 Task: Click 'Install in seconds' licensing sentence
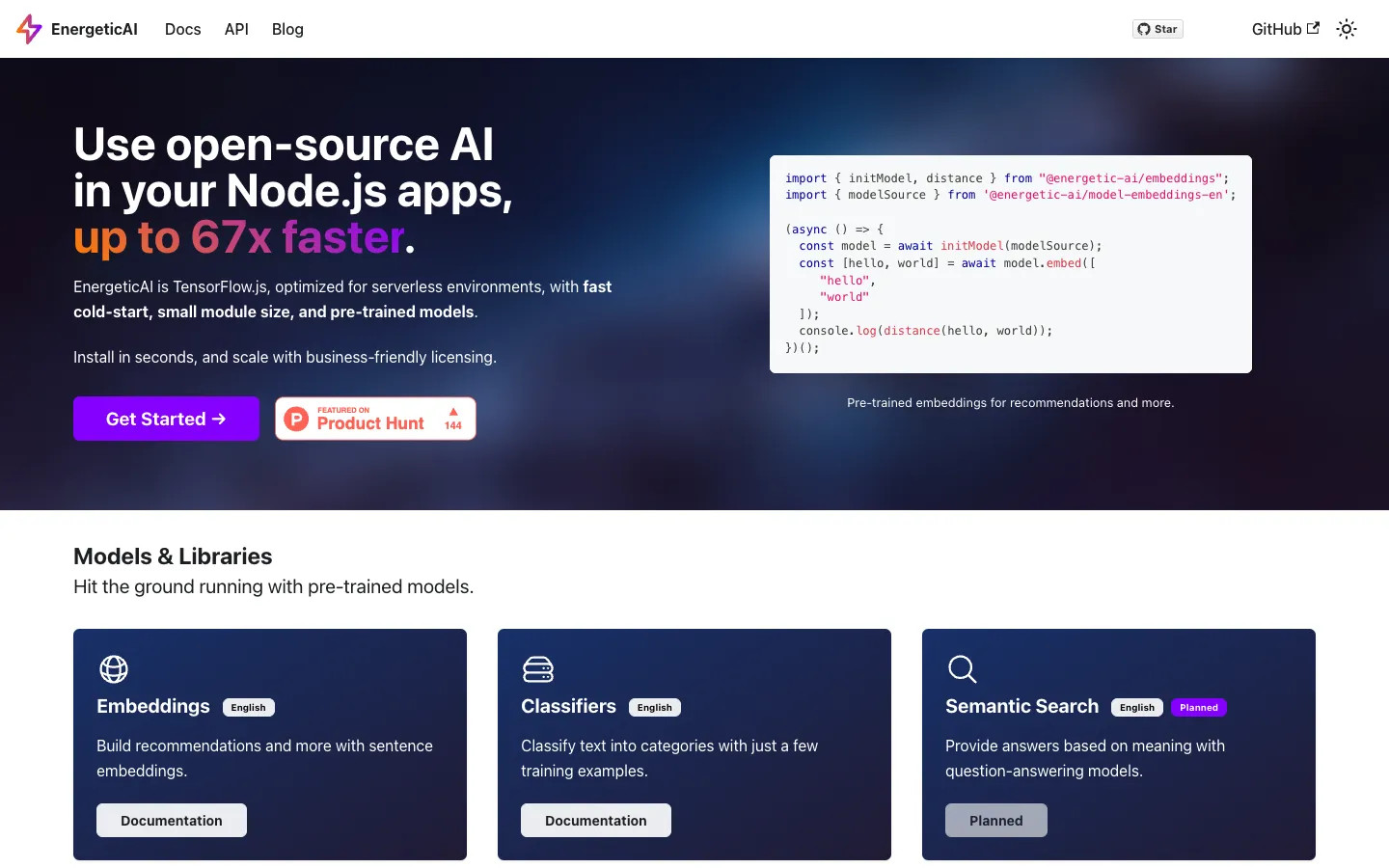[x=286, y=357]
